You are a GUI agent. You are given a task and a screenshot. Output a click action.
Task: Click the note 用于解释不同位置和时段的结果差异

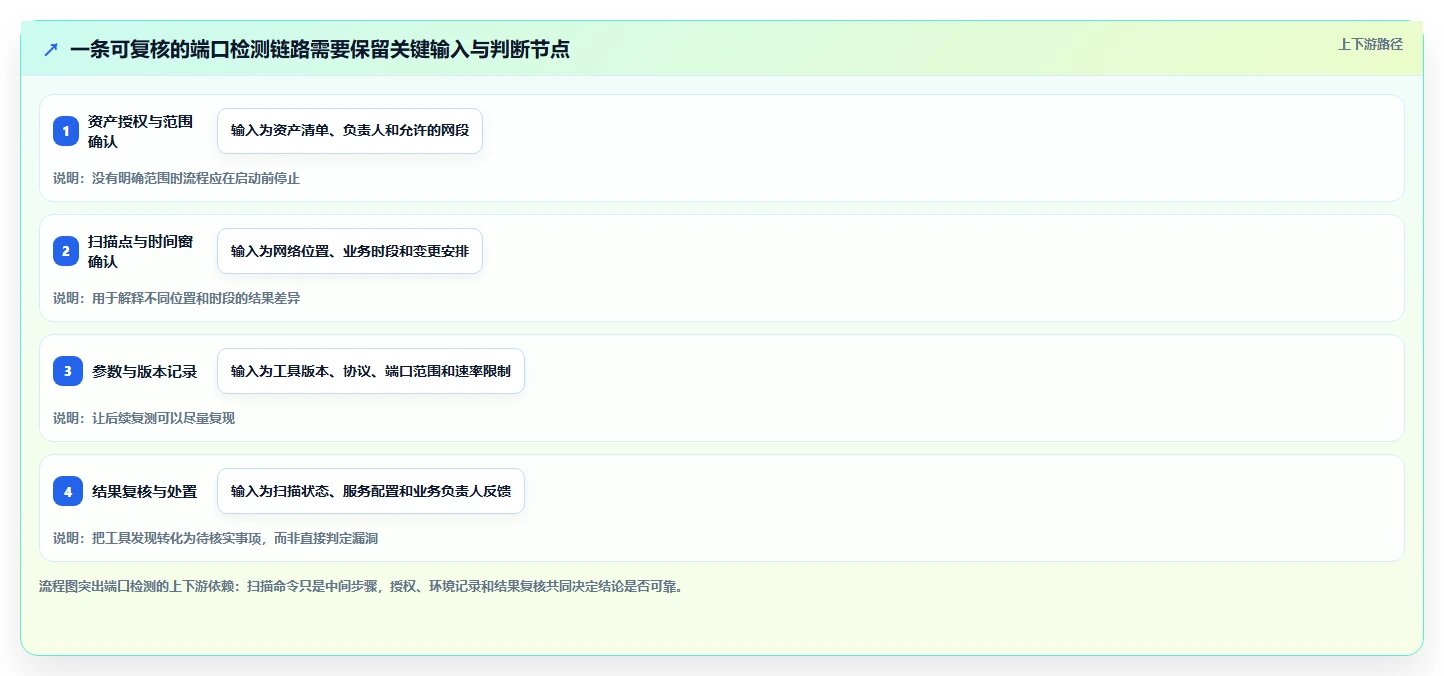(x=176, y=298)
